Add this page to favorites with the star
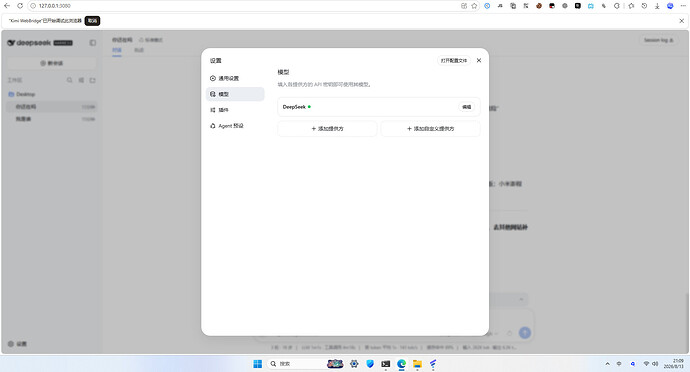 tap(474, 6)
